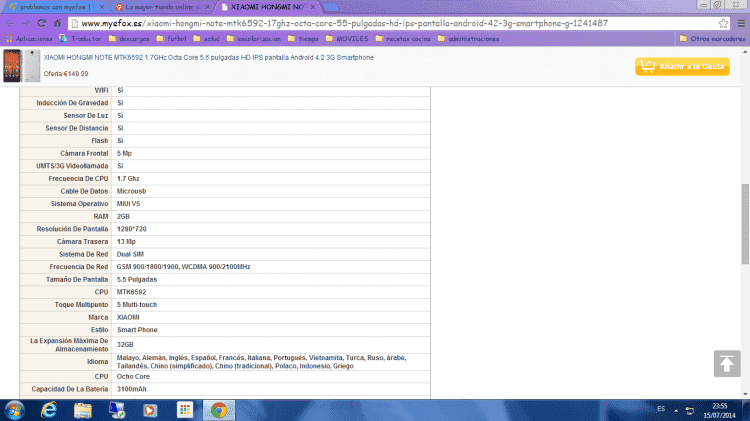The height and width of the screenshot is (421, 750).
Task: Click the Oferta €149.99 price
Action: (66, 74)
